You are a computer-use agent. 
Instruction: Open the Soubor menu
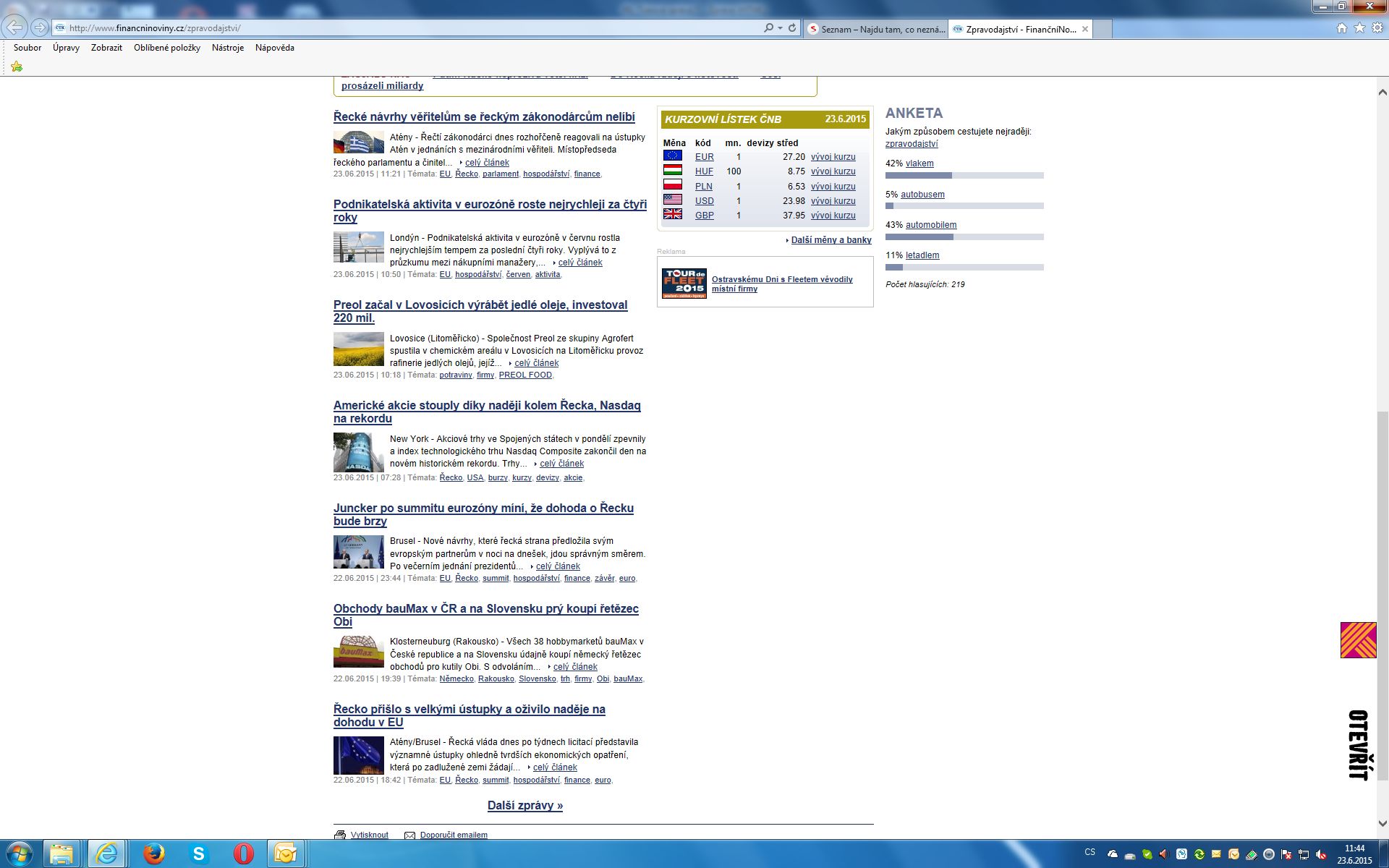point(27,48)
